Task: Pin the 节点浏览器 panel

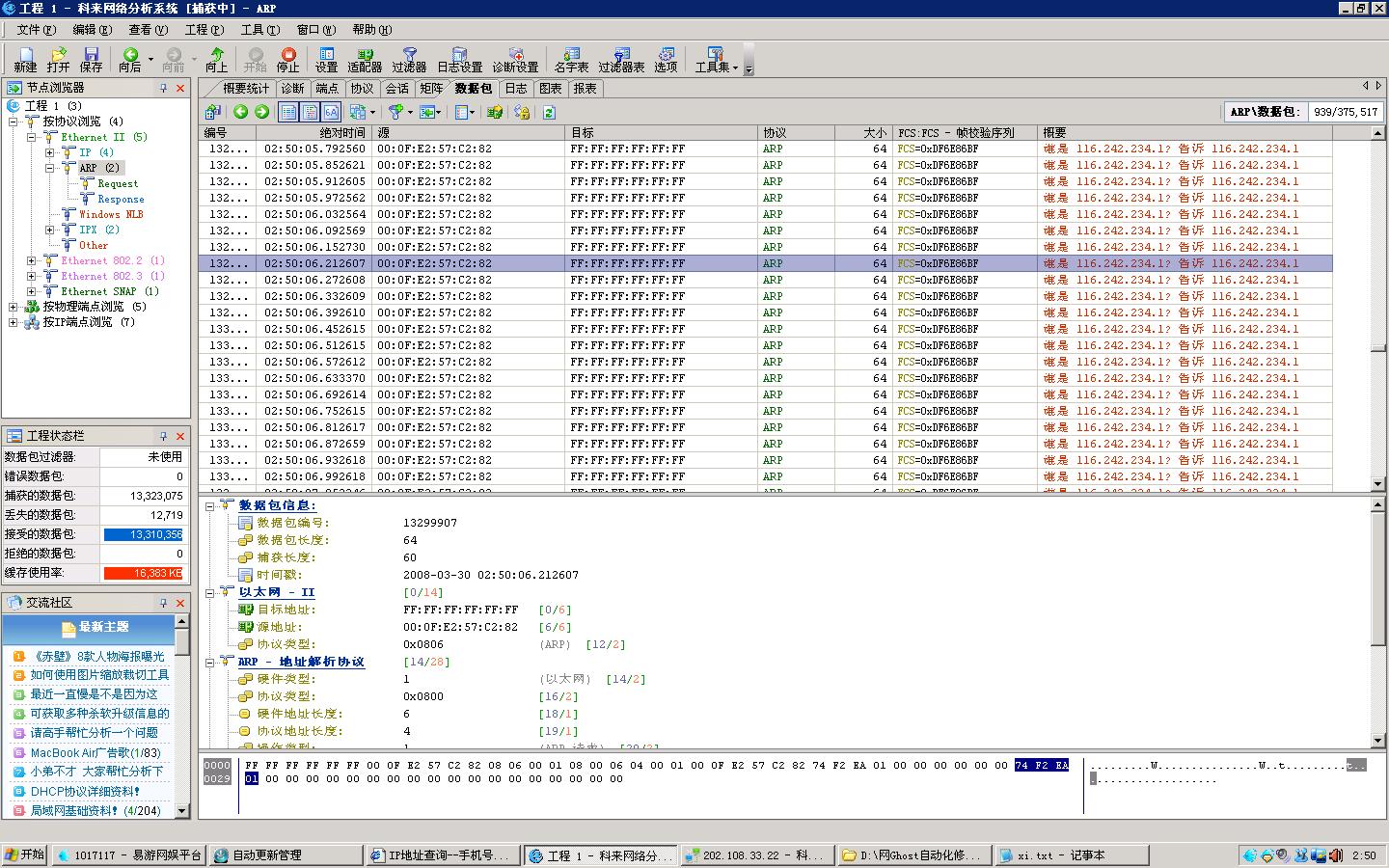Action: tap(163, 88)
